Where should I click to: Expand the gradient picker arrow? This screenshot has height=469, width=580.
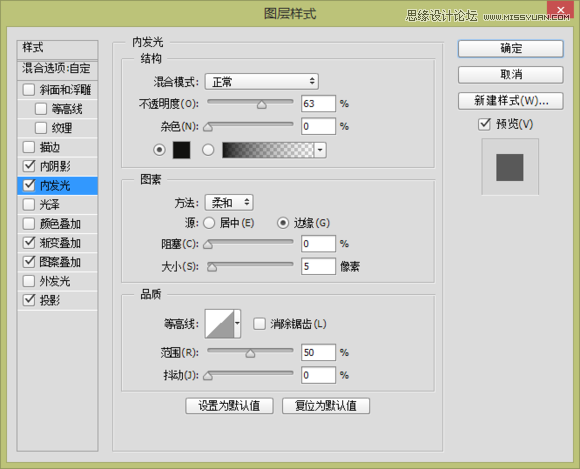point(320,150)
